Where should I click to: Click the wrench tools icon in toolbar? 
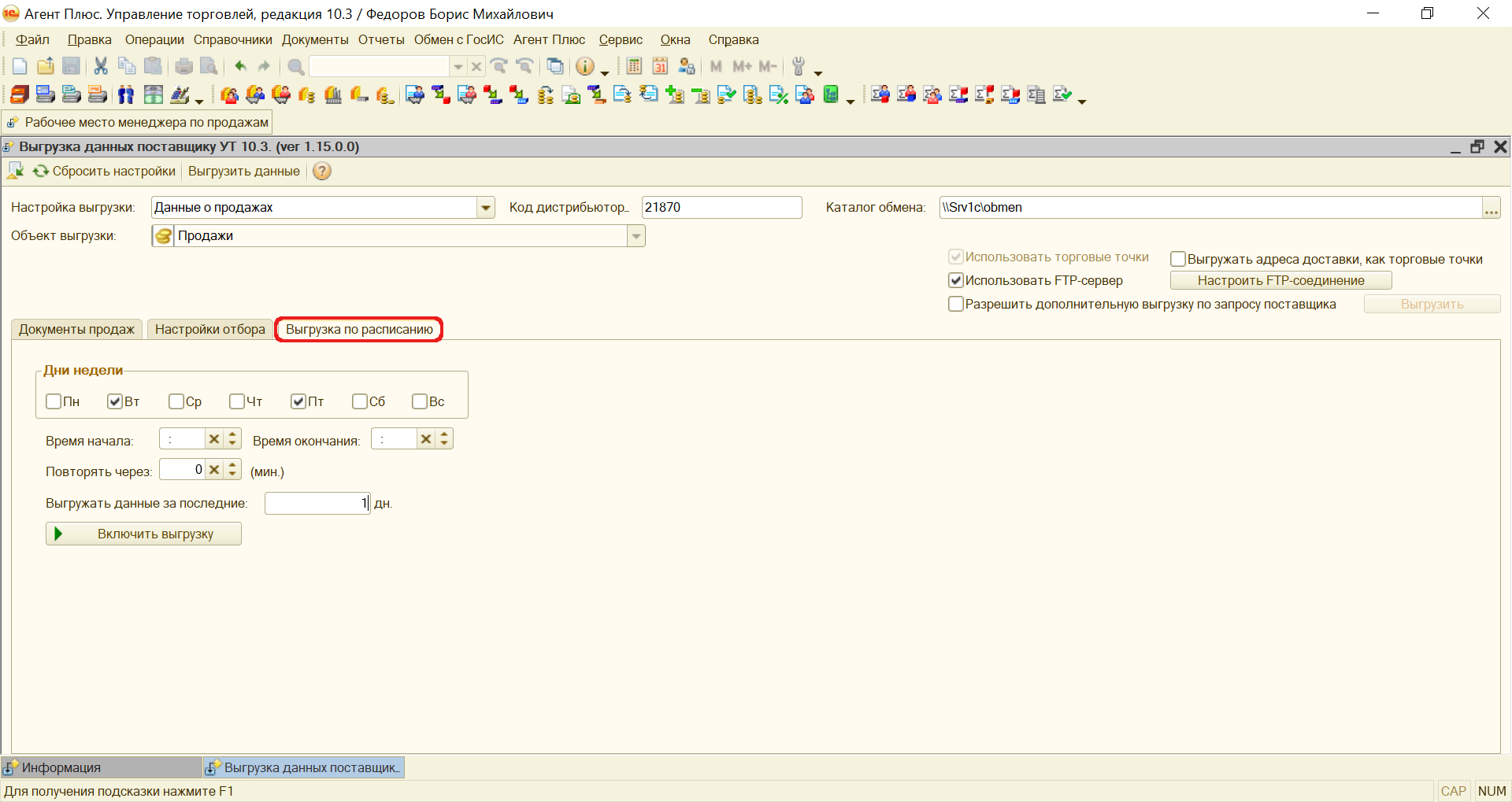click(799, 67)
